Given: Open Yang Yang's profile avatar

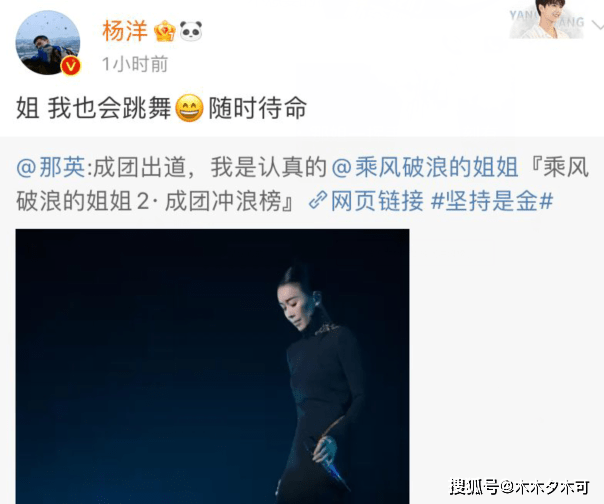Looking at the screenshot, I should [48, 42].
